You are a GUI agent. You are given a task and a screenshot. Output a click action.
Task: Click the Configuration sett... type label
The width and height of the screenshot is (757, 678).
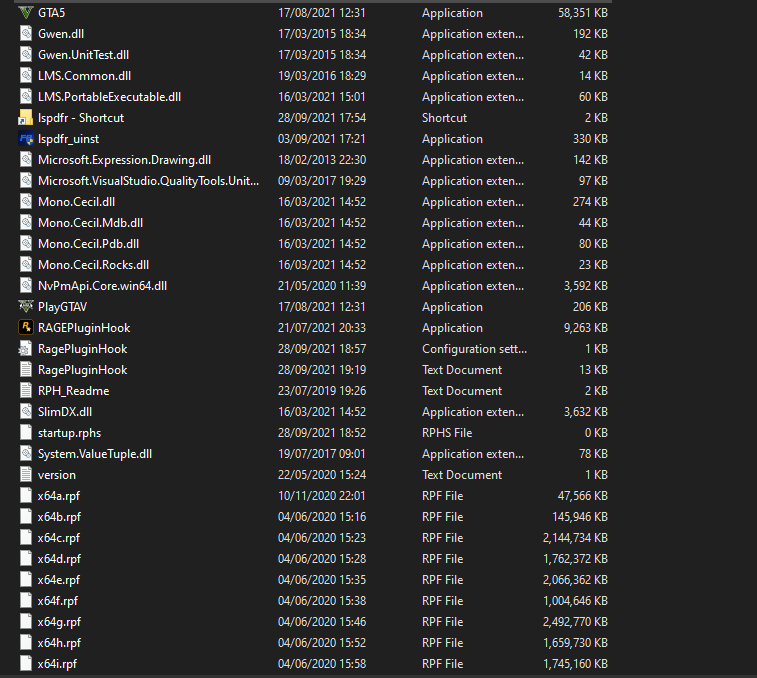pos(475,349)
